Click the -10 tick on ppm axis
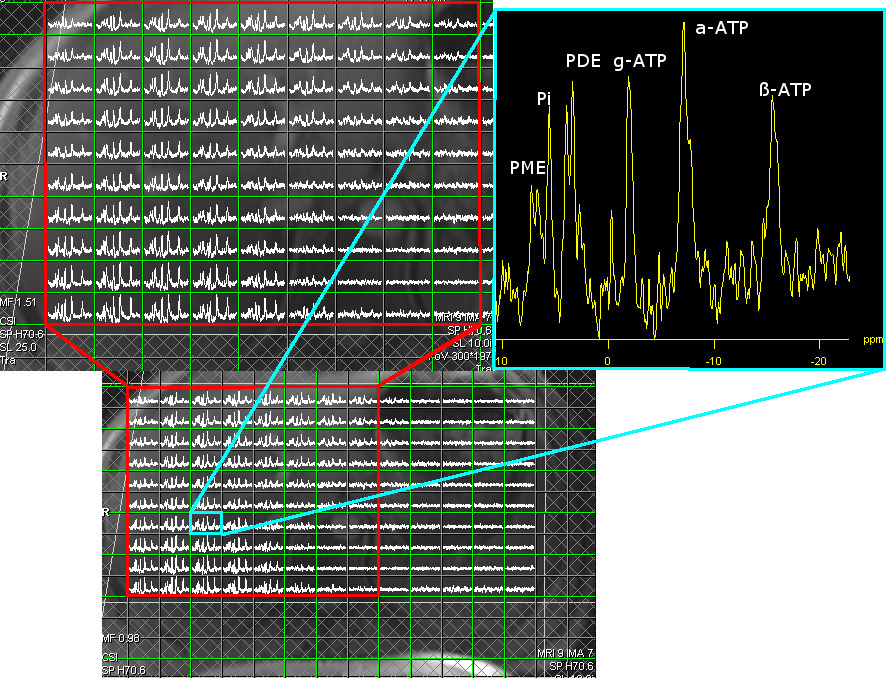The width and height of the screenshot is (886, 678). click(x=712, y=359)
